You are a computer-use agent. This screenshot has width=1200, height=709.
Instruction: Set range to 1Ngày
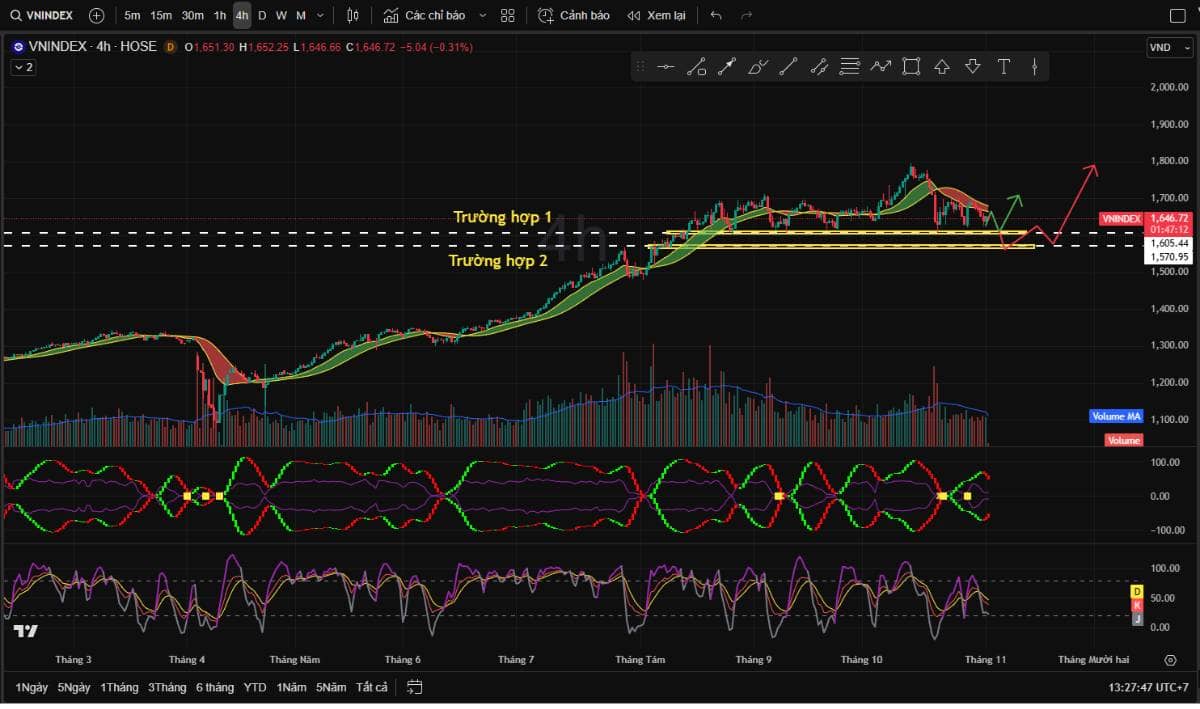point(31,687)
